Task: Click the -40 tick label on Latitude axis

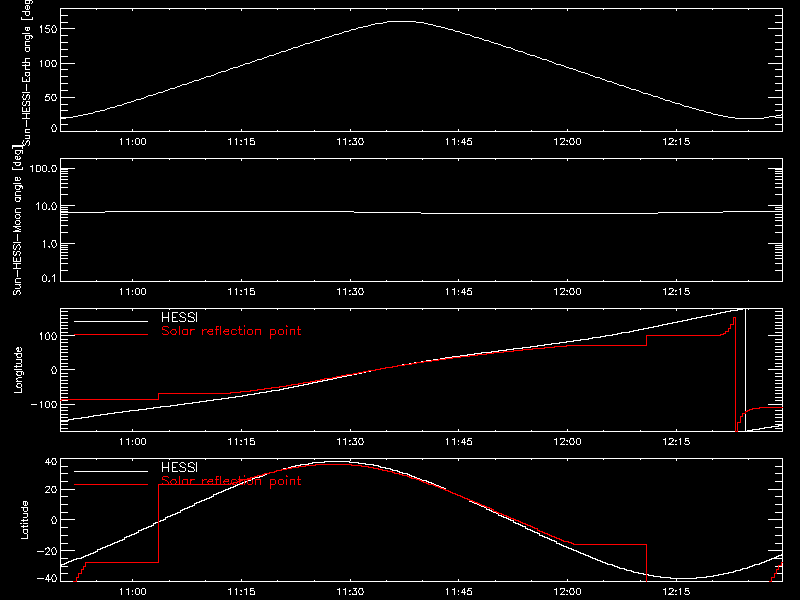Action: tap(47, 578)
